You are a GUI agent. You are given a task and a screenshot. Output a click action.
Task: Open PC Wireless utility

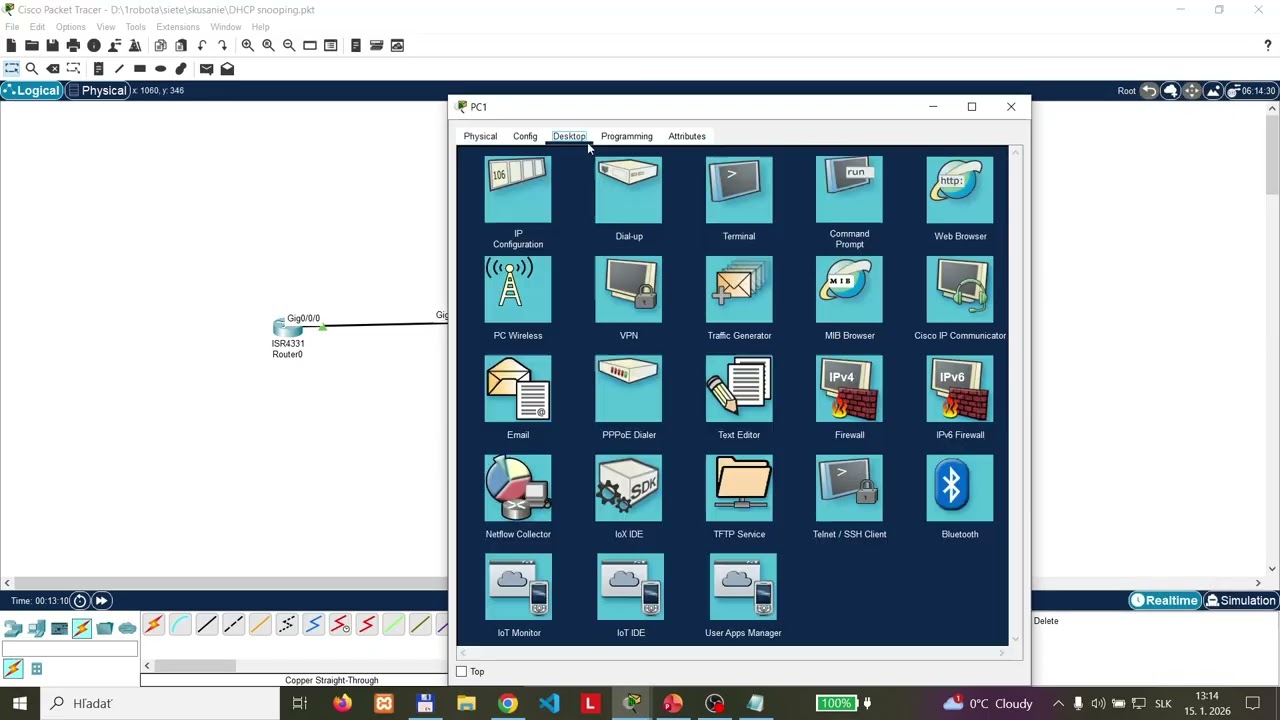point(518,298)
